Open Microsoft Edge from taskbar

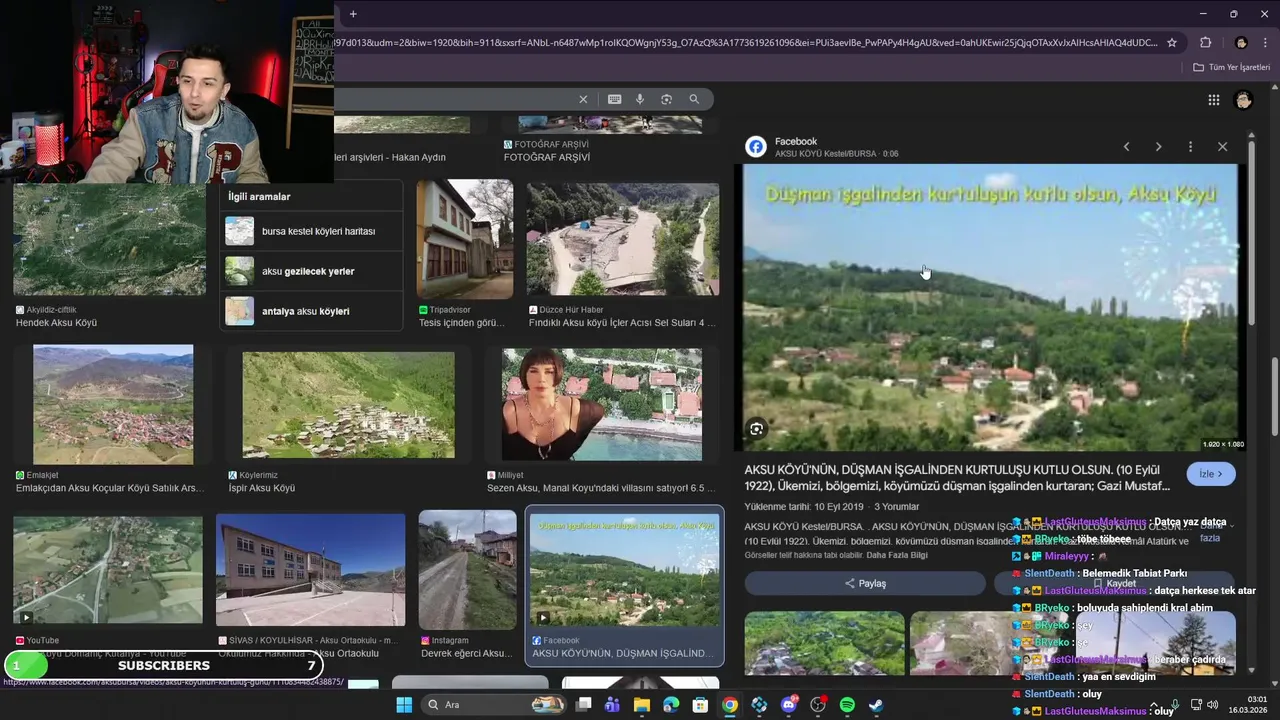tap(671, 705)
